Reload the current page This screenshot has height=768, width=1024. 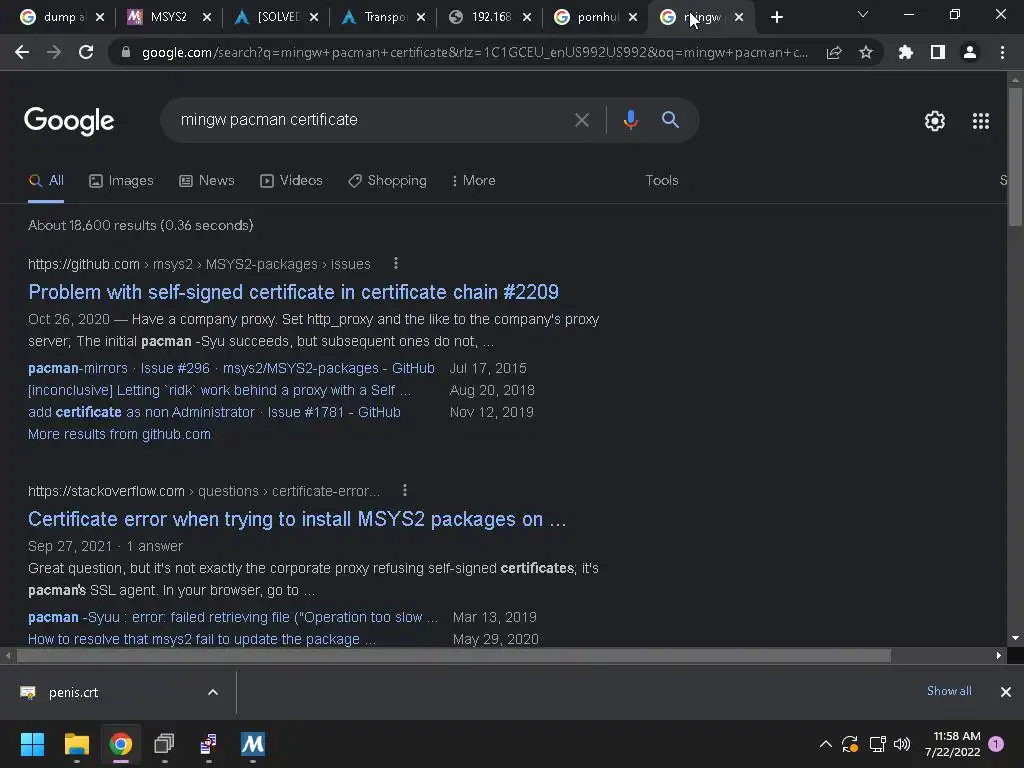86,52
